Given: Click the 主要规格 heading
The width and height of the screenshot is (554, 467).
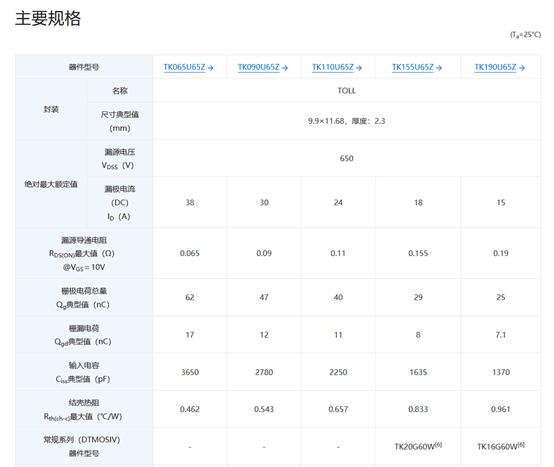Looking at the screenshot, I should 48,18.
